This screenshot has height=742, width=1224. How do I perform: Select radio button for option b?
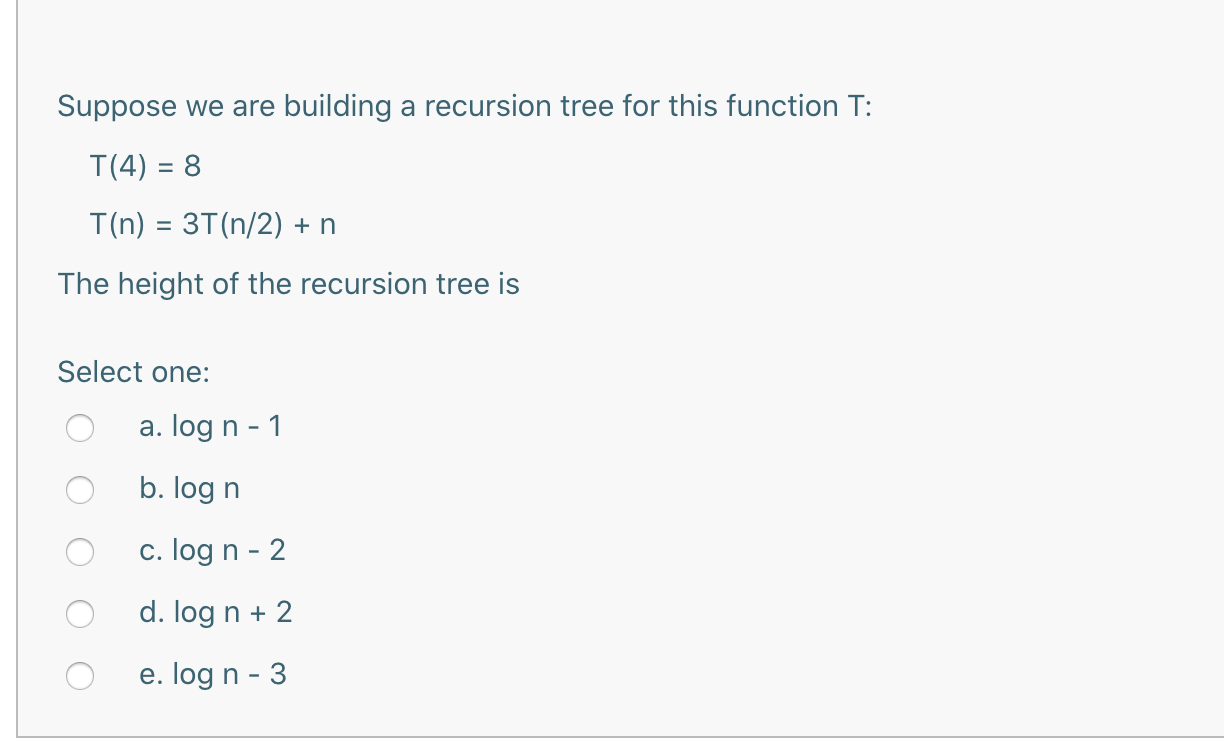tap(80, 490)
